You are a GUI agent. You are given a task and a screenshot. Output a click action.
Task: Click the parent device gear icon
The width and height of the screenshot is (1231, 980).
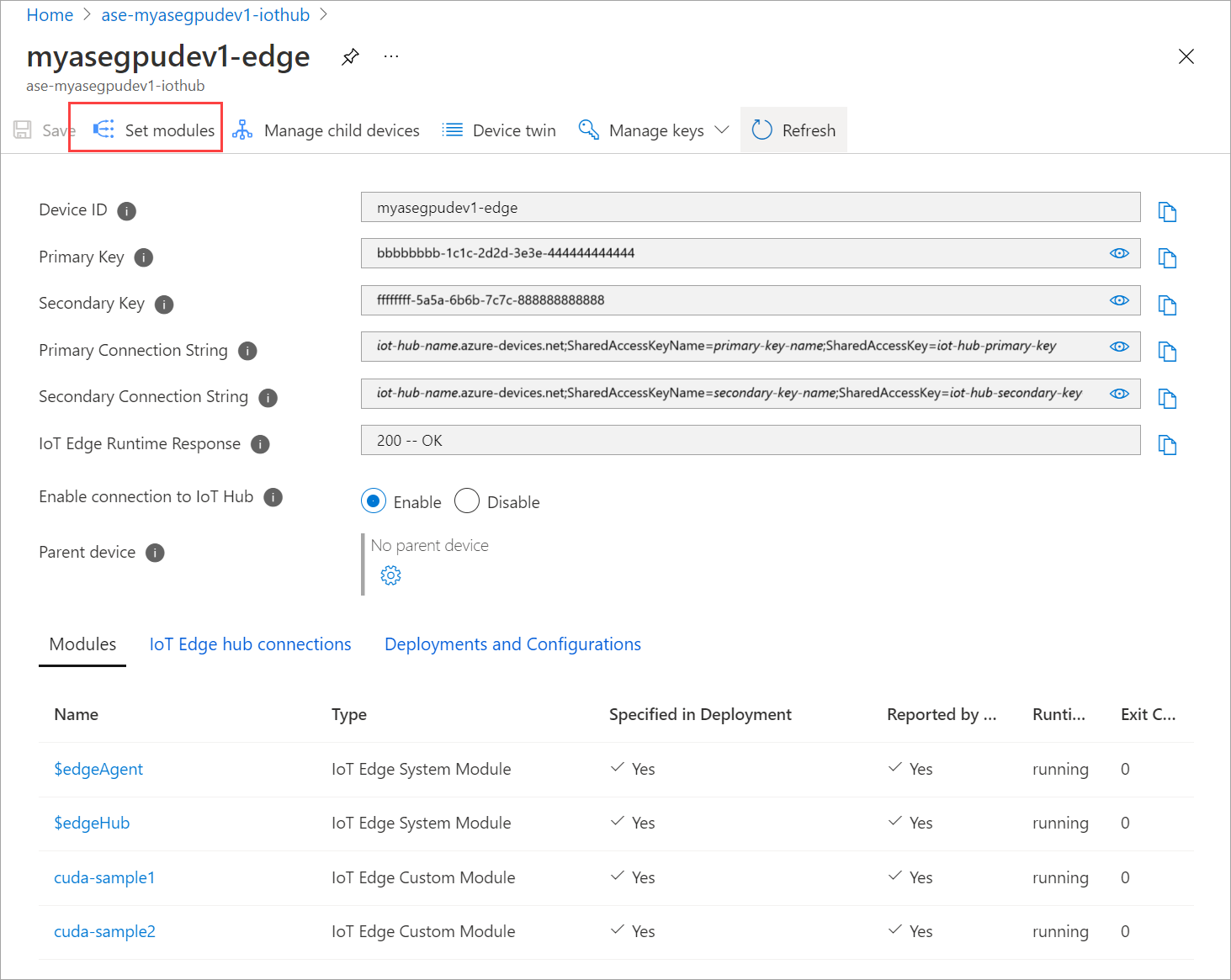(390, 575)
